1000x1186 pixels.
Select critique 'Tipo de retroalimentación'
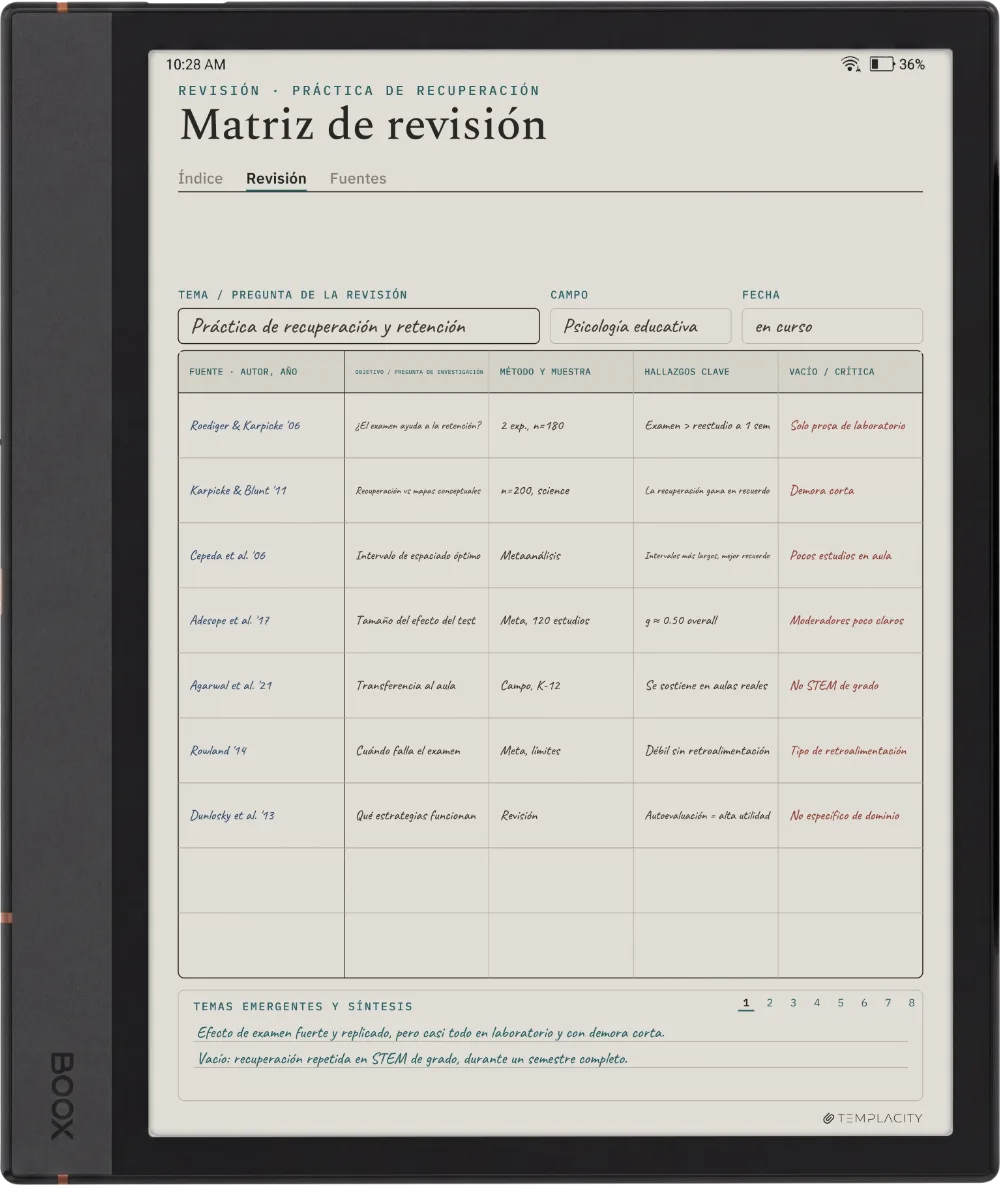[x=849, y=751]
